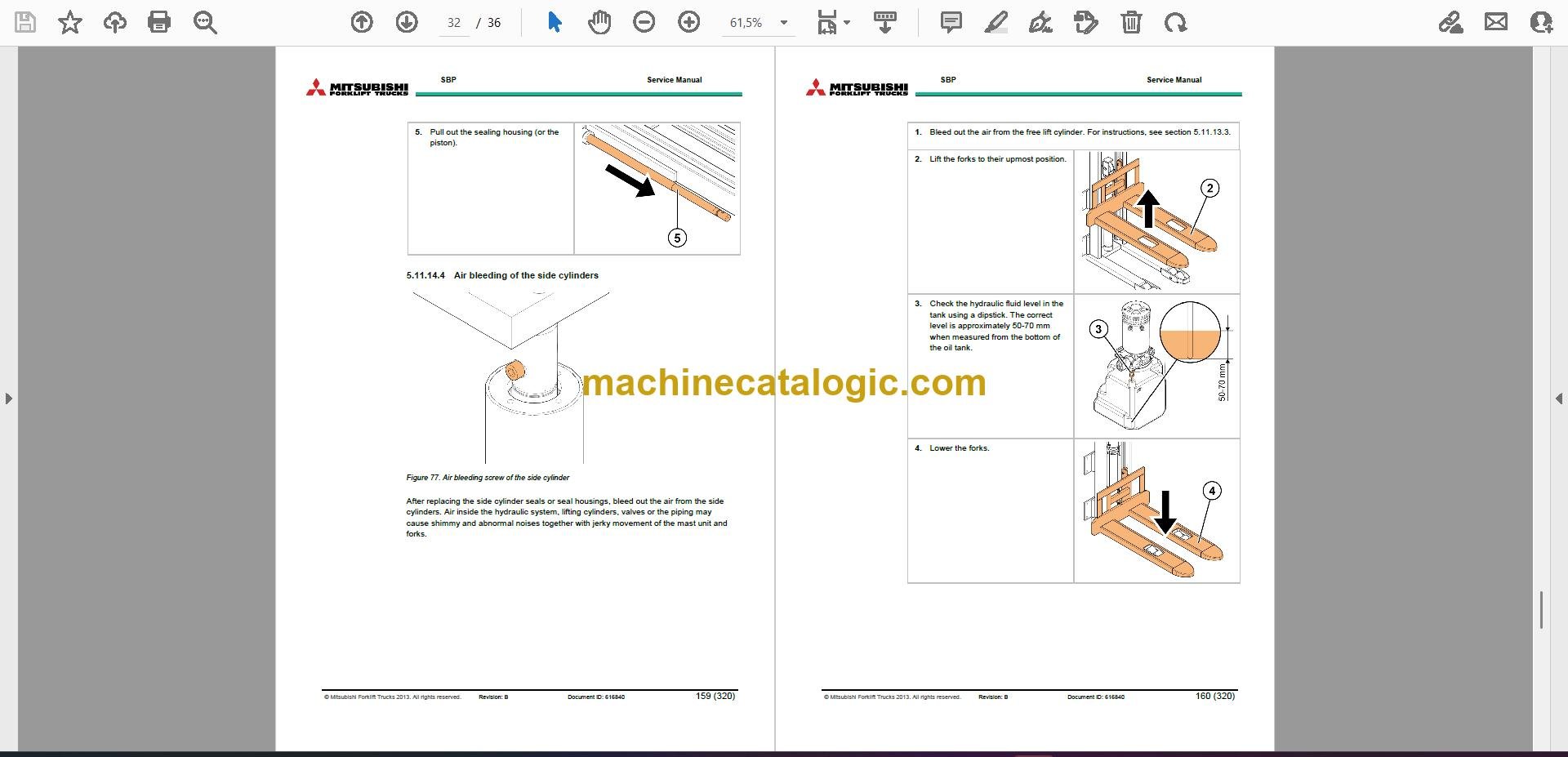Click the vertical scrollbar thumb
1568x757 pixels.
pos(1541,610)
